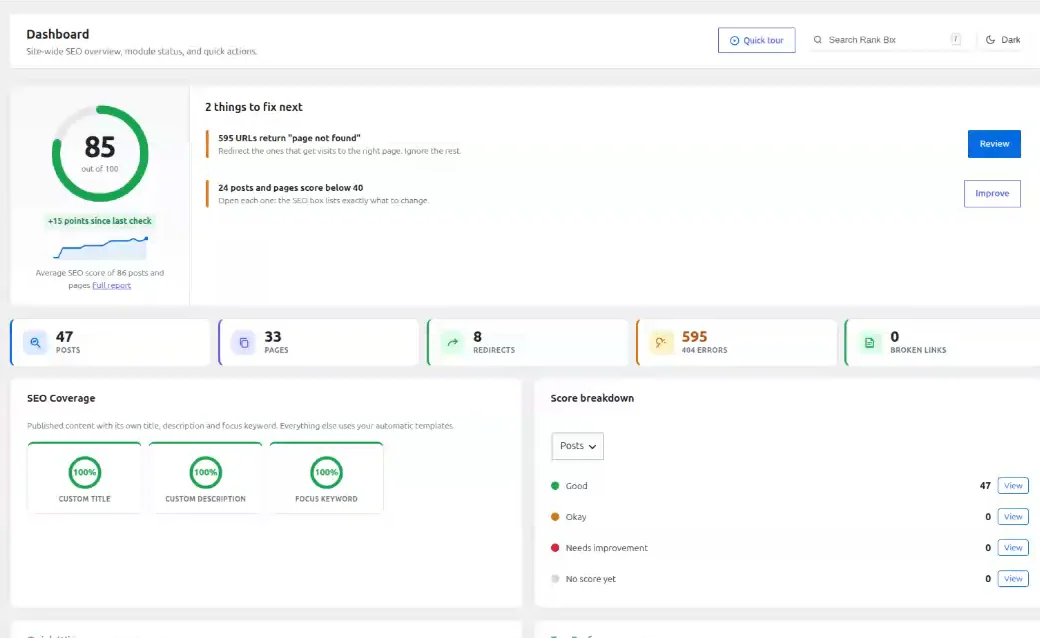Open the 33 Pages stat card
The width and height of the screenshot is (1040, 638).
click(x=319, y=342)
